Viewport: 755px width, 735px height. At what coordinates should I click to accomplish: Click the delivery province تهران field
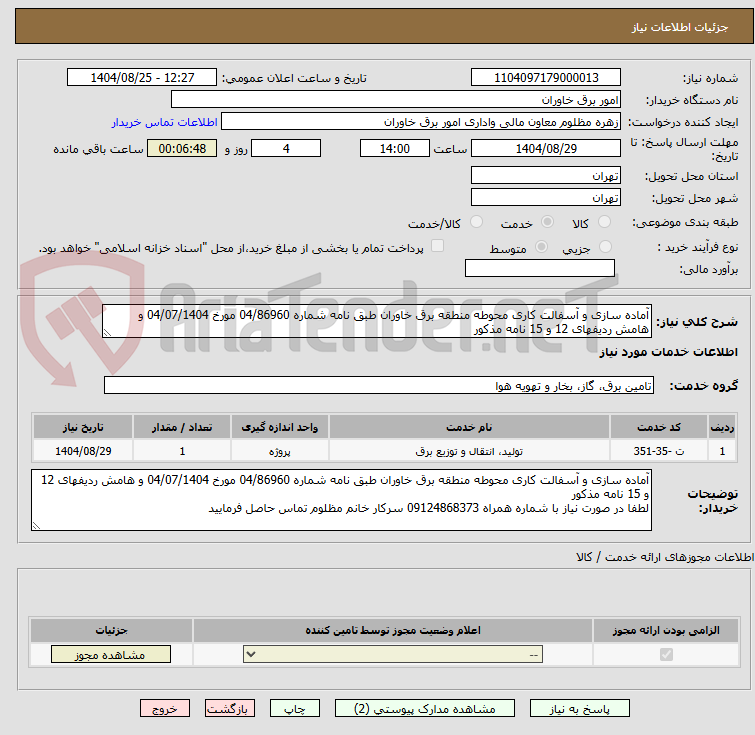[546, 176]
